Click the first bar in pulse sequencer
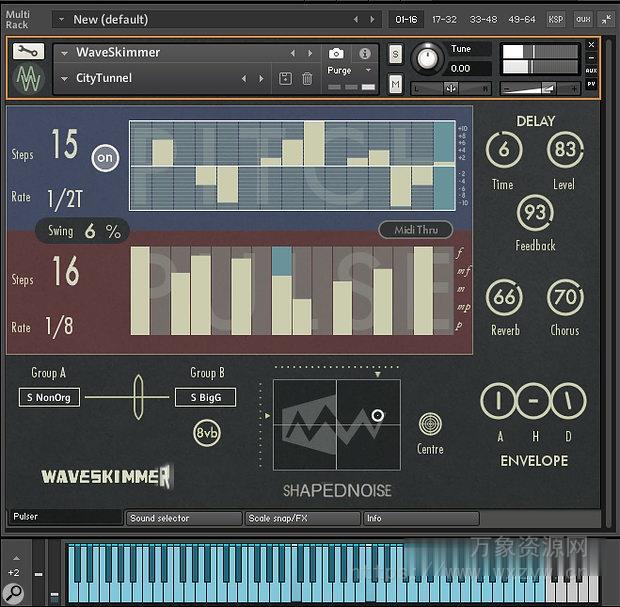 (140, 291)
